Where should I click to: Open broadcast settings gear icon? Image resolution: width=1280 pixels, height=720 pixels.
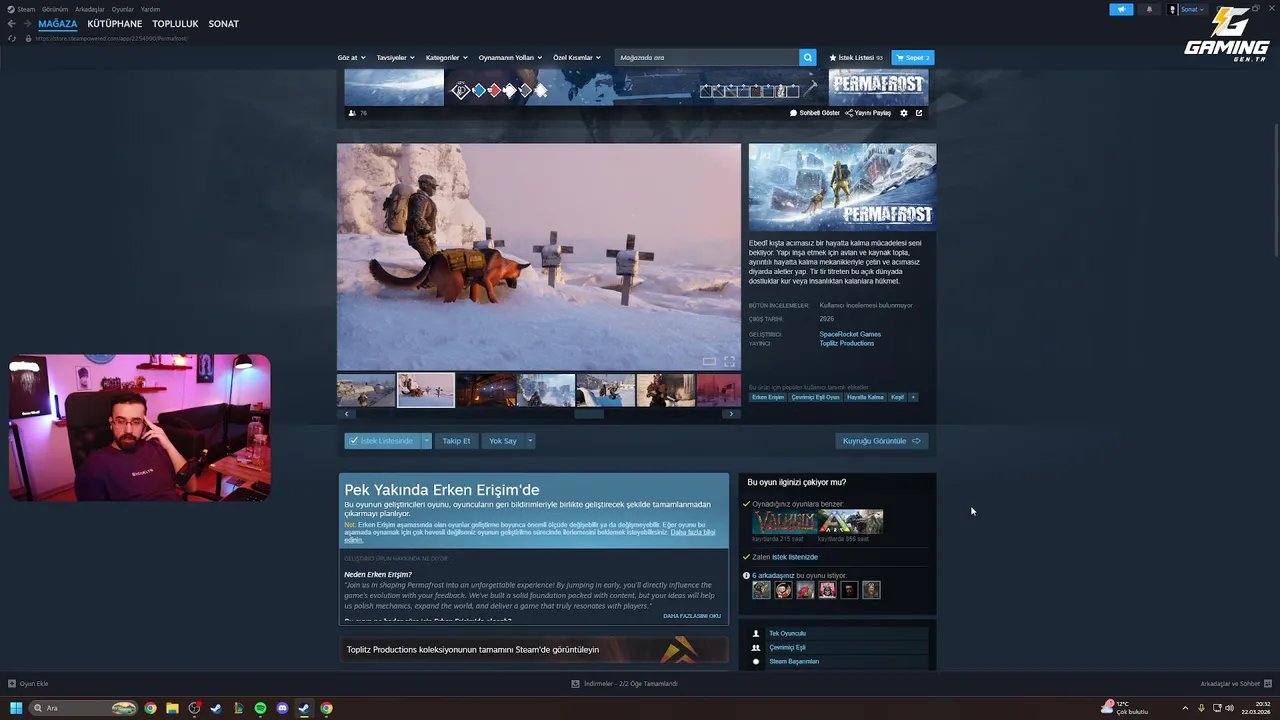coord(904,113)
